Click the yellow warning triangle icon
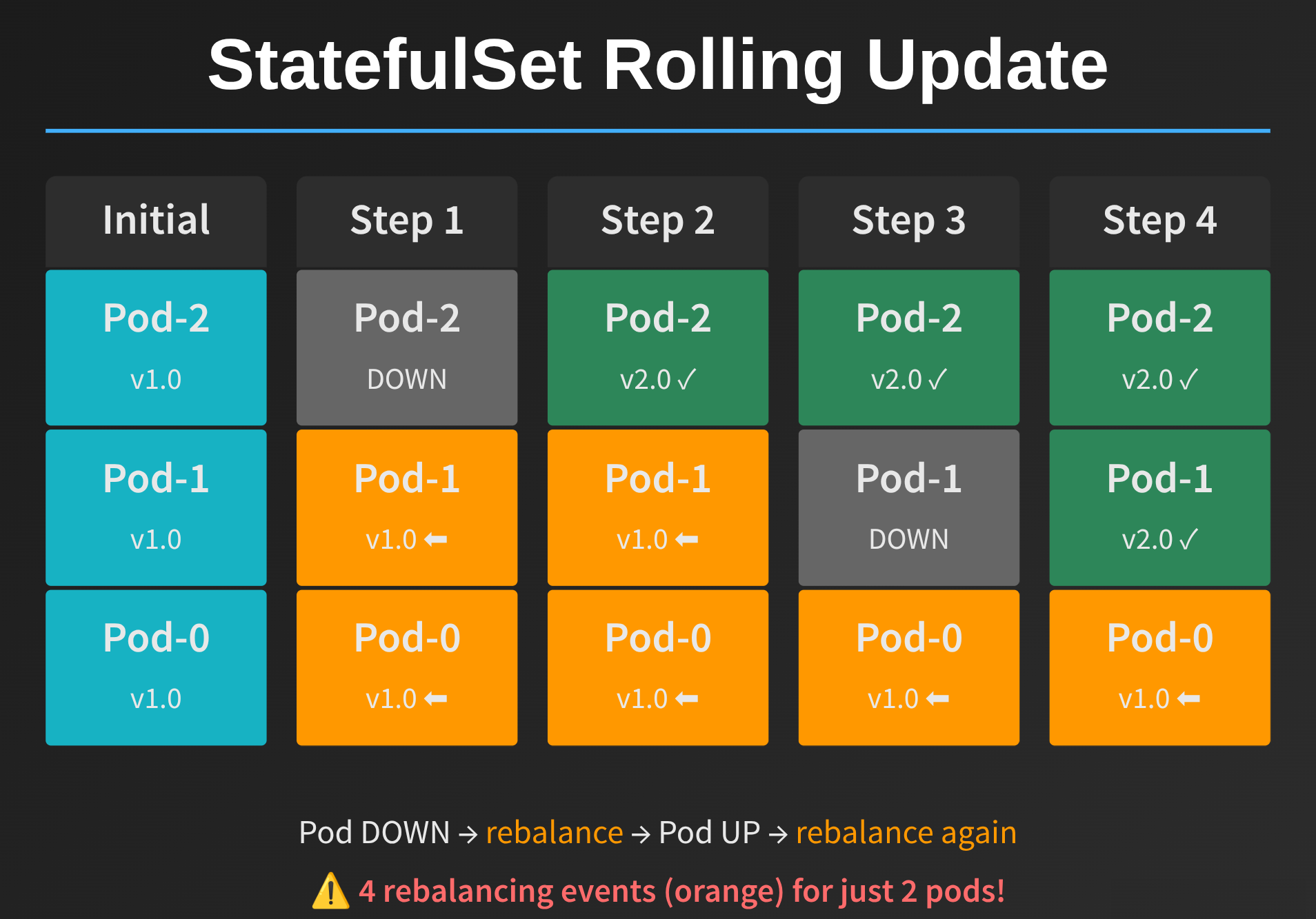1316x919 pixels. (330, 891)
